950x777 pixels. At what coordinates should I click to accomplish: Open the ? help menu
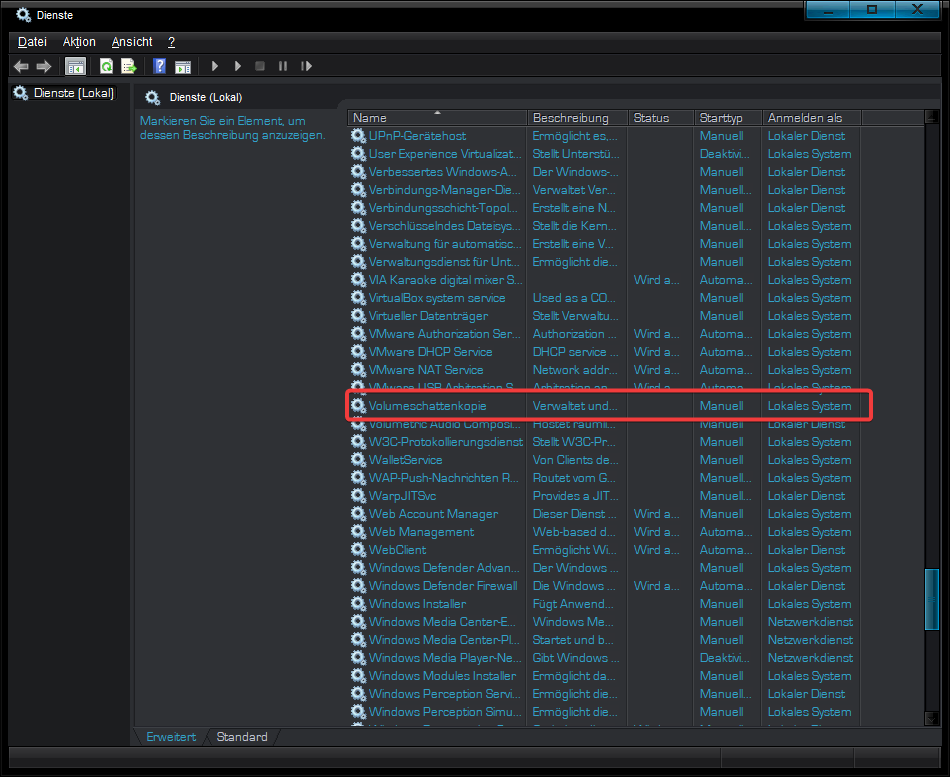pos(171,42)
